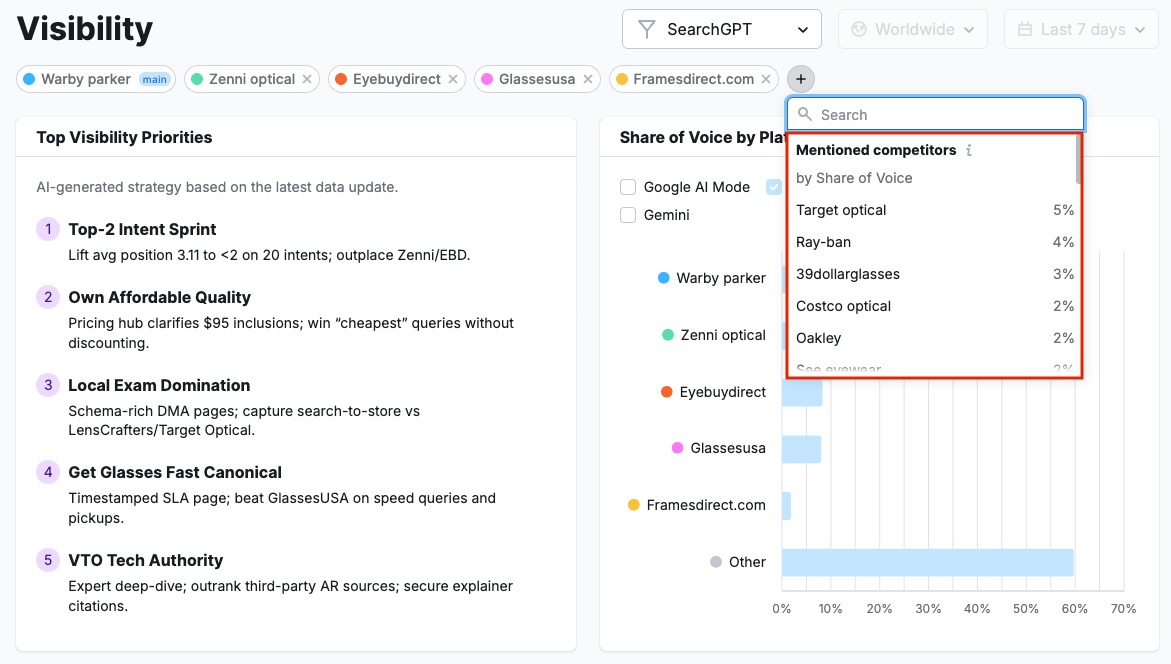Remove the Glassesusa competitor chip
This screenshot has width=1171, height=664.
(x=588, y=79)
